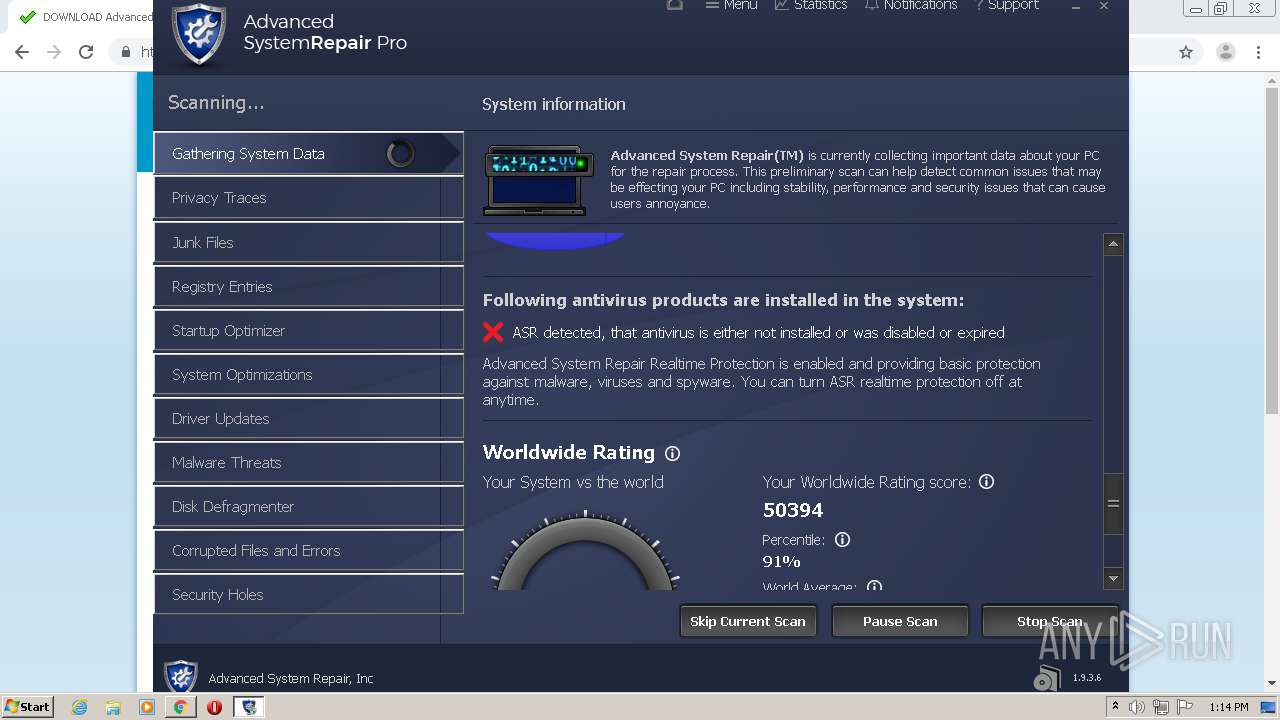Click the Action Center flag tray icon
This screenshot has width=1280, height=720.
coord(1185,707)
